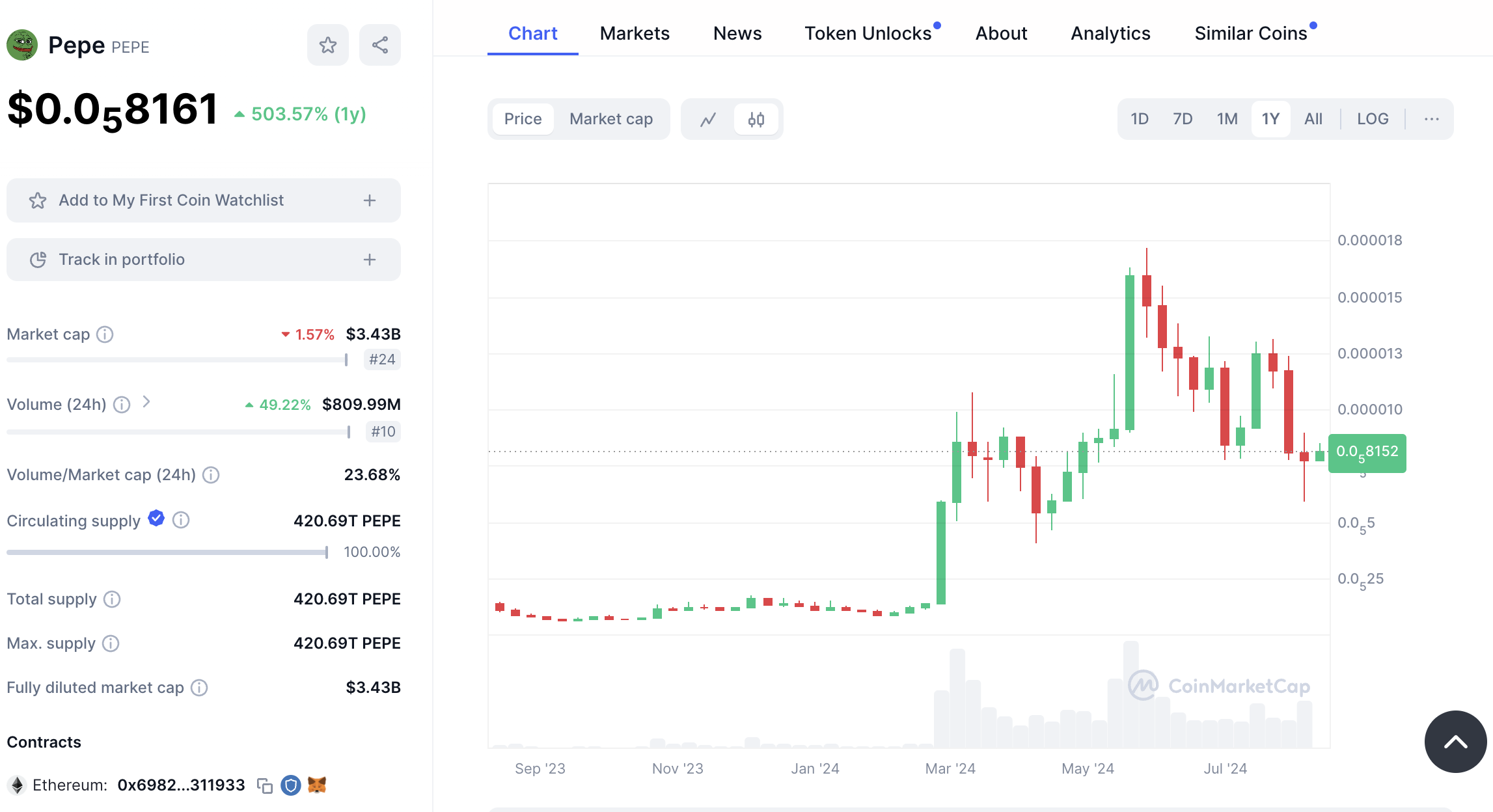Open the Analytics tab
The image size is (1493, 812).
point(1110,33)
